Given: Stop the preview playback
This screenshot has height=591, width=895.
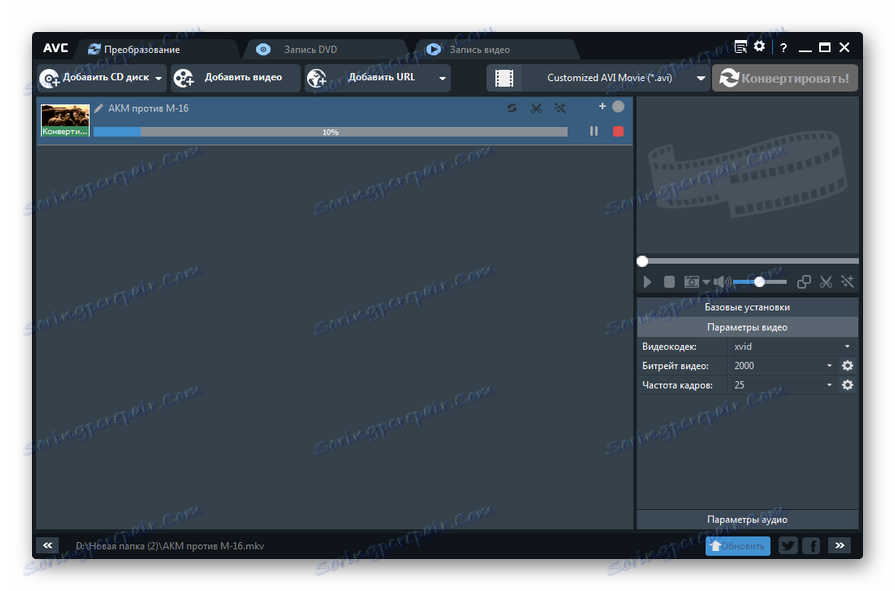Looking at the screenshot, I should click(669, 282).
